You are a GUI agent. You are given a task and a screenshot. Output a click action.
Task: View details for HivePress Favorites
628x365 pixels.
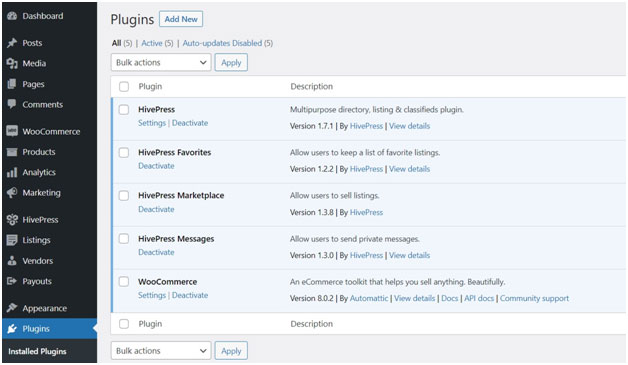pyautogui.click(x=409, y=169)
